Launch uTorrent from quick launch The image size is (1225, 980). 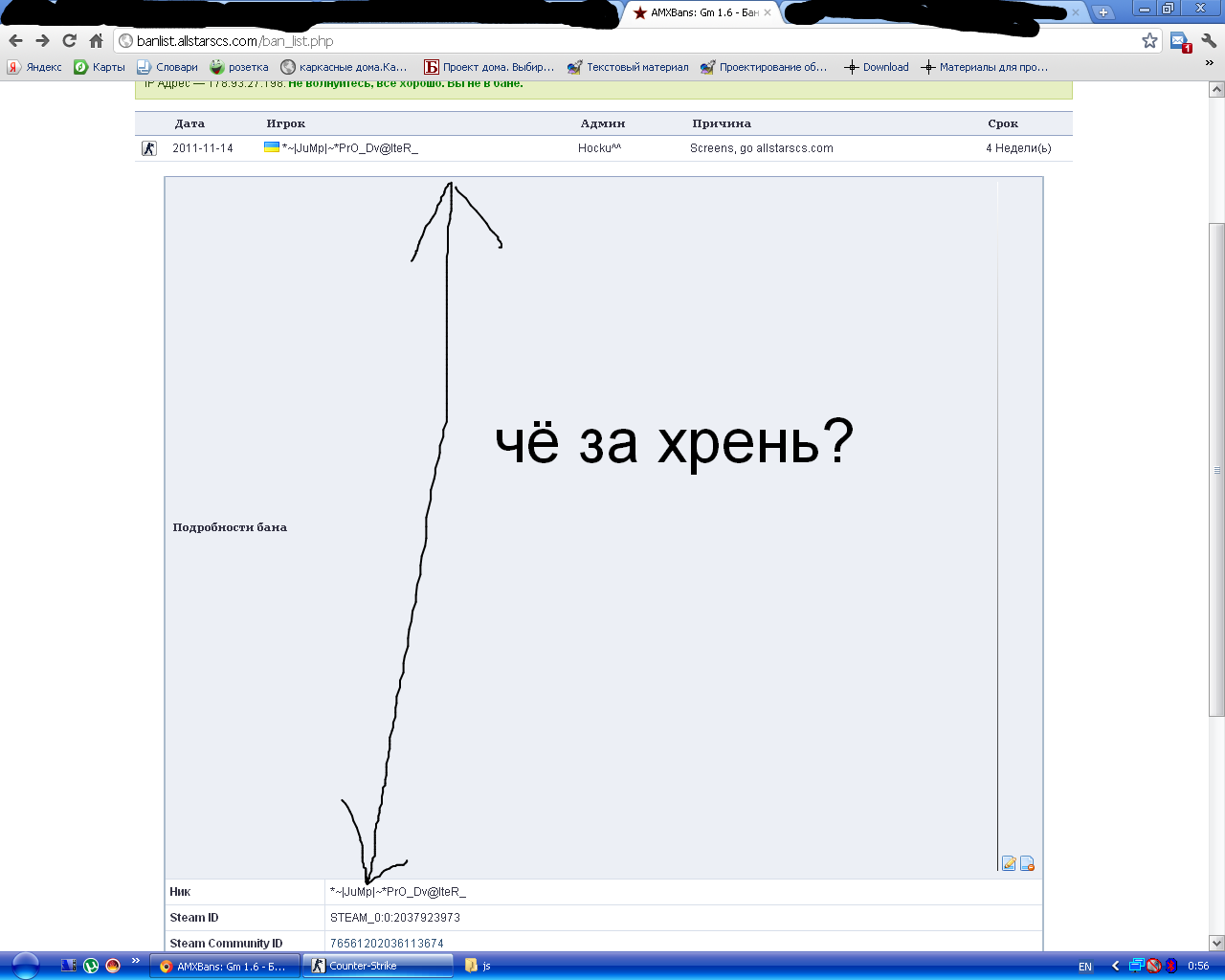tap(91, 966)
